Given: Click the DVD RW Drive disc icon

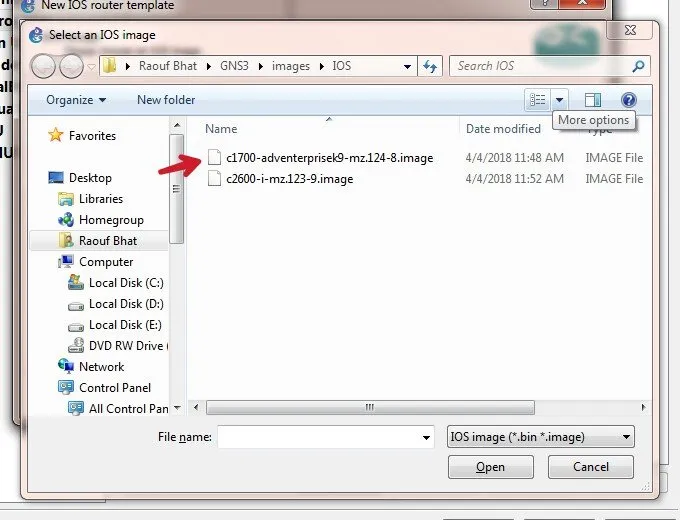Looking at the screenshot, I should (x=76, y=345).
